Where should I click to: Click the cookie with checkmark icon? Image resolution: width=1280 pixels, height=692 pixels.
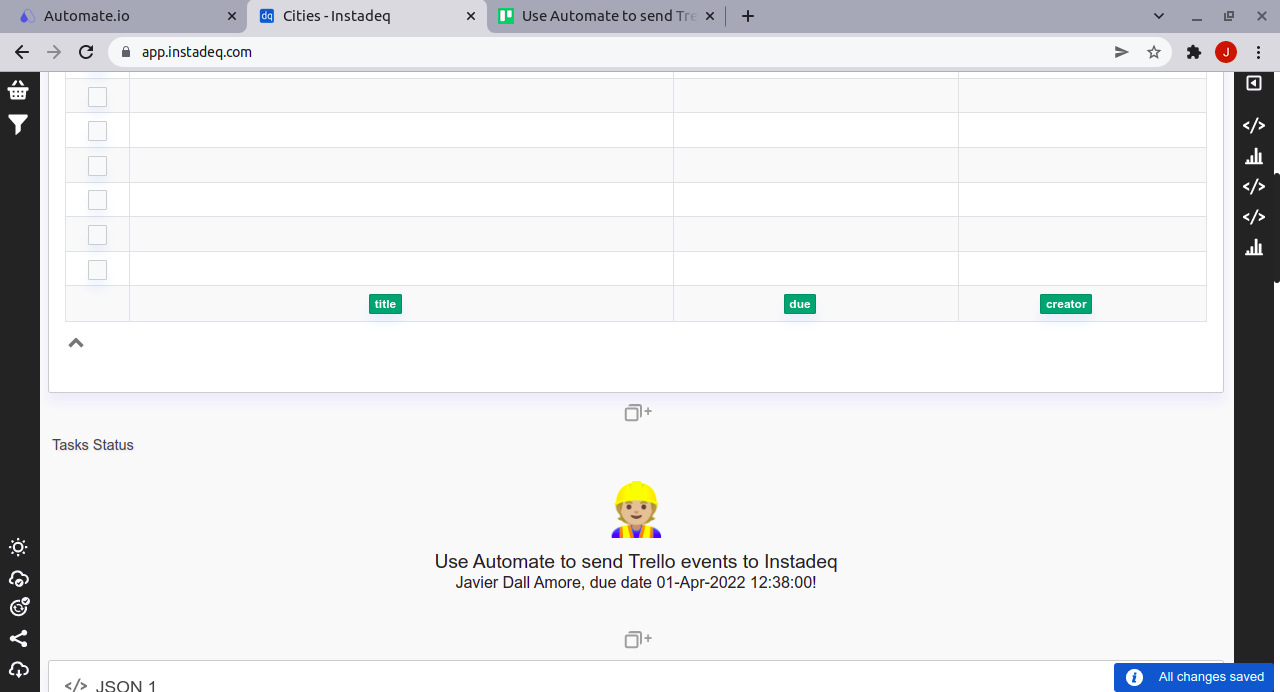18,607
